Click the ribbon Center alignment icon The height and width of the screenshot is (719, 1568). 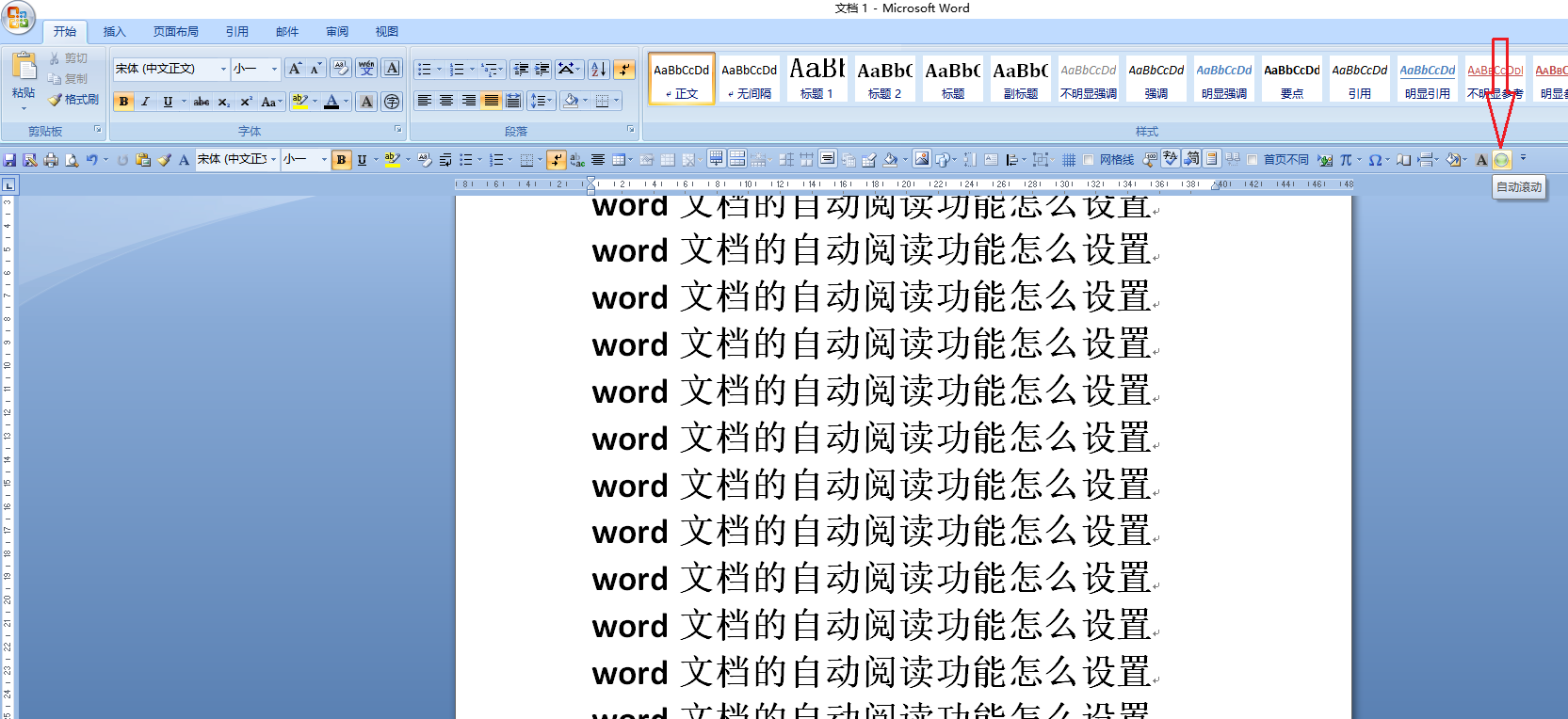click(x=446, y=101)
